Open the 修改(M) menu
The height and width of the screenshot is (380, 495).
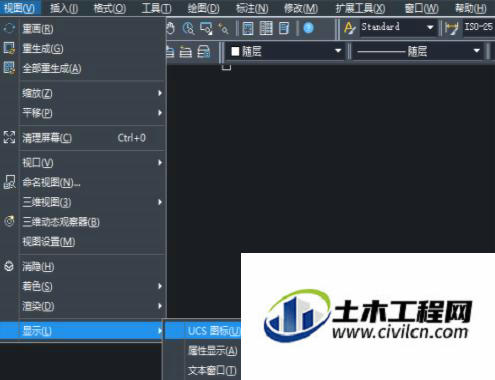click(301, 8)
